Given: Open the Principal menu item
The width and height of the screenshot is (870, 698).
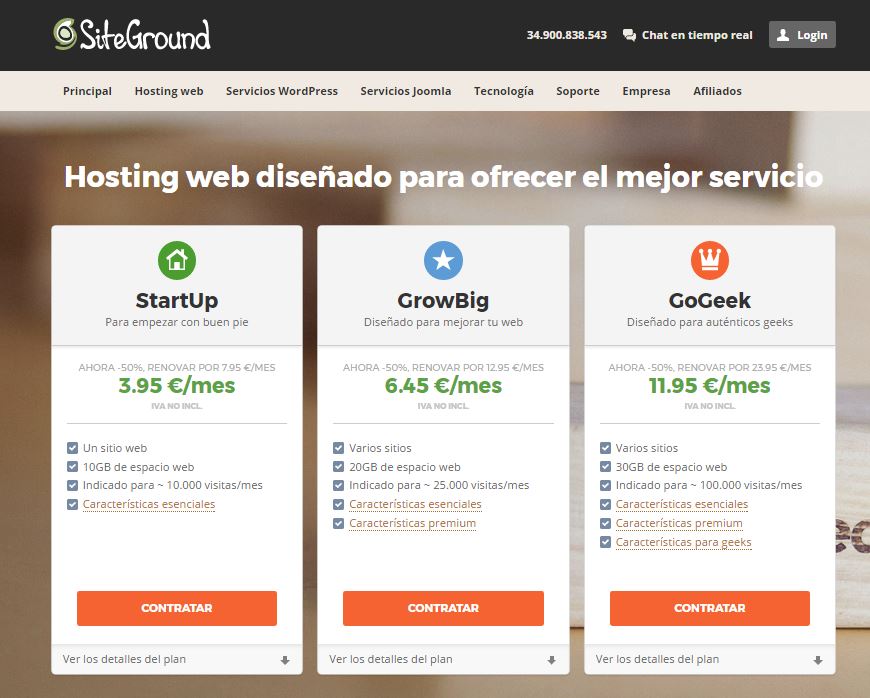Looking at the screenshot, I should pos(87,91).
